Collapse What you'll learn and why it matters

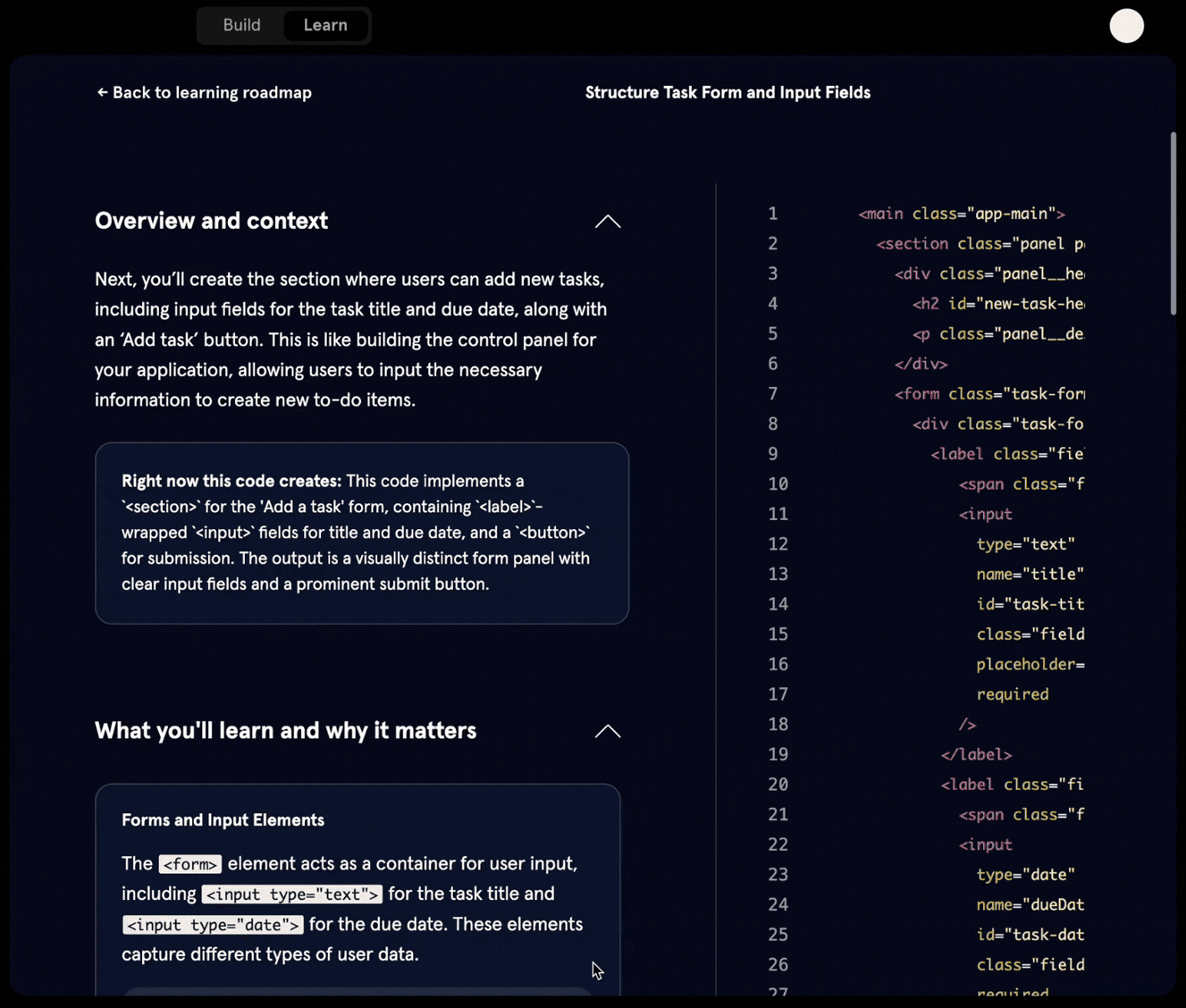pyautogui.click(x=607, y=731)
